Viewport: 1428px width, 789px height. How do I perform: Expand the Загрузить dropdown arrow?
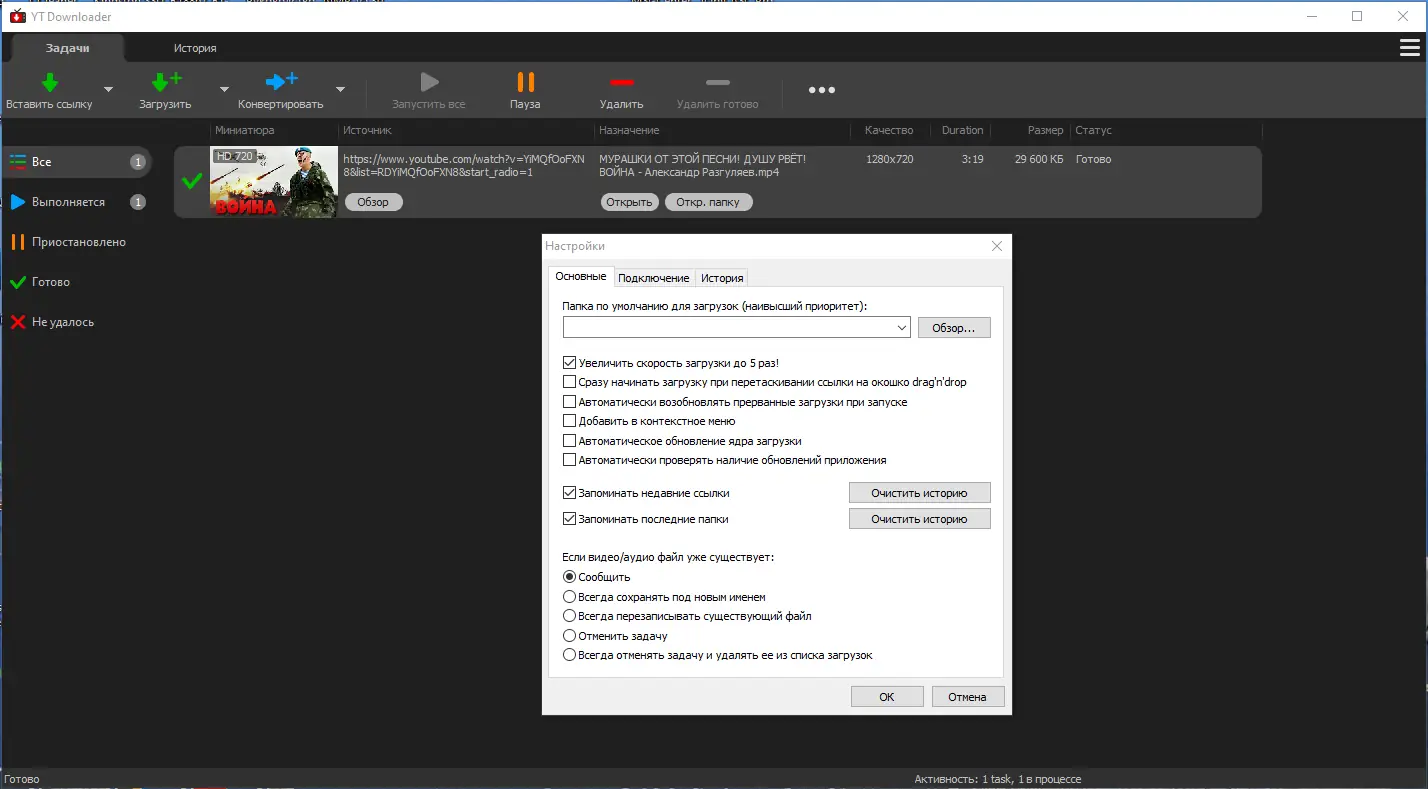click(223, 89)
